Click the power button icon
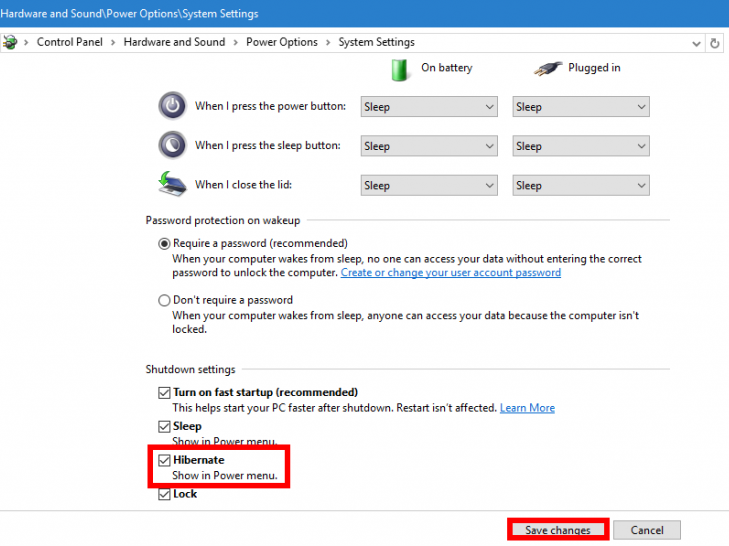This screenshot has height=546, width=729. pos(172,106)
